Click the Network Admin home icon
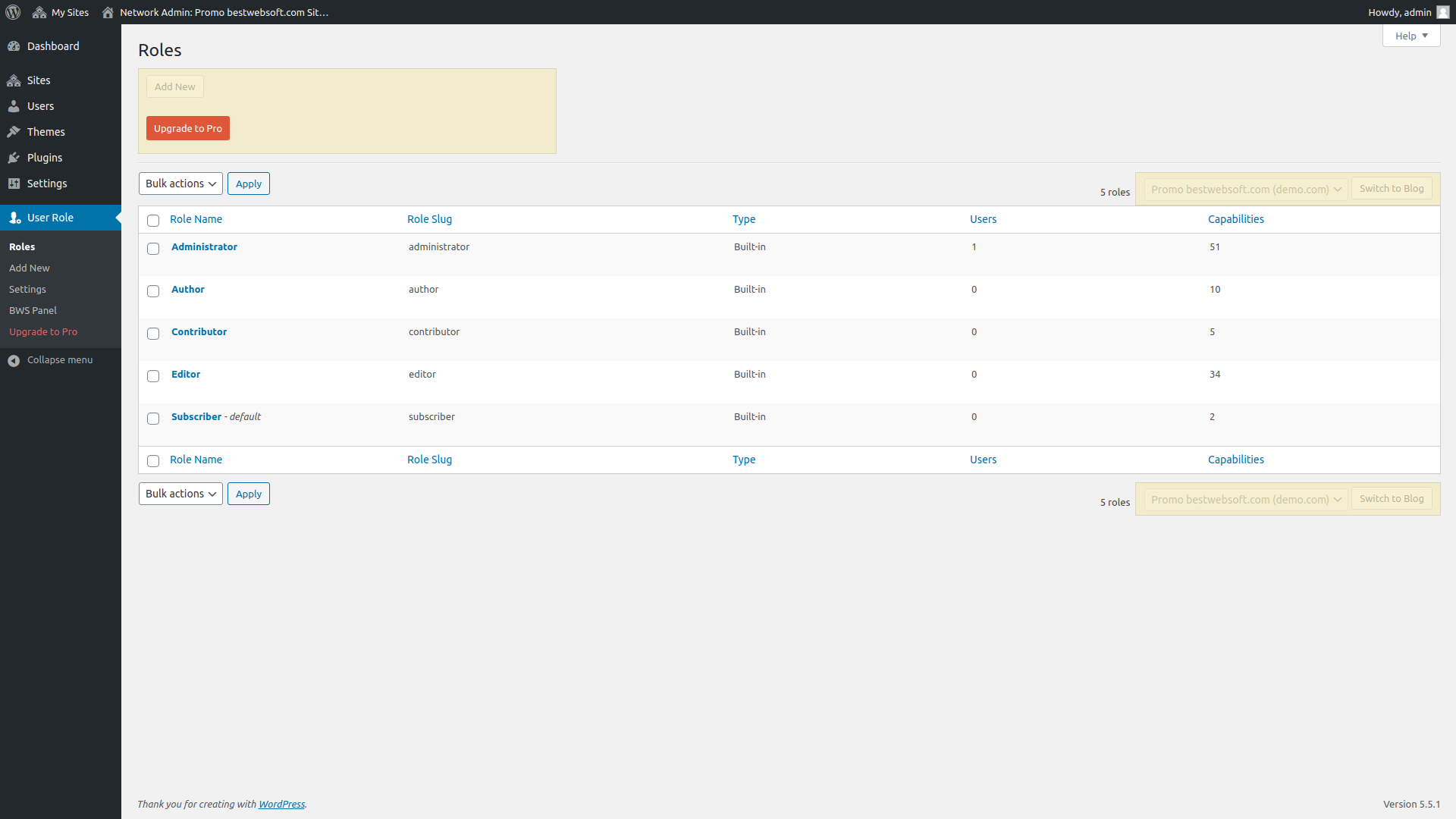The width and height of the screenshot is (1456, 819). tap(108, 12)
